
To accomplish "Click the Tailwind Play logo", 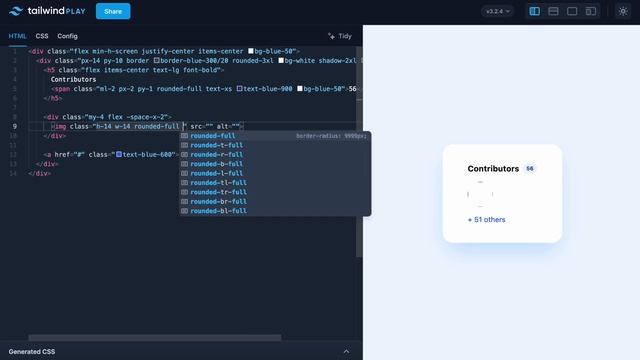I will pos(47,11).
